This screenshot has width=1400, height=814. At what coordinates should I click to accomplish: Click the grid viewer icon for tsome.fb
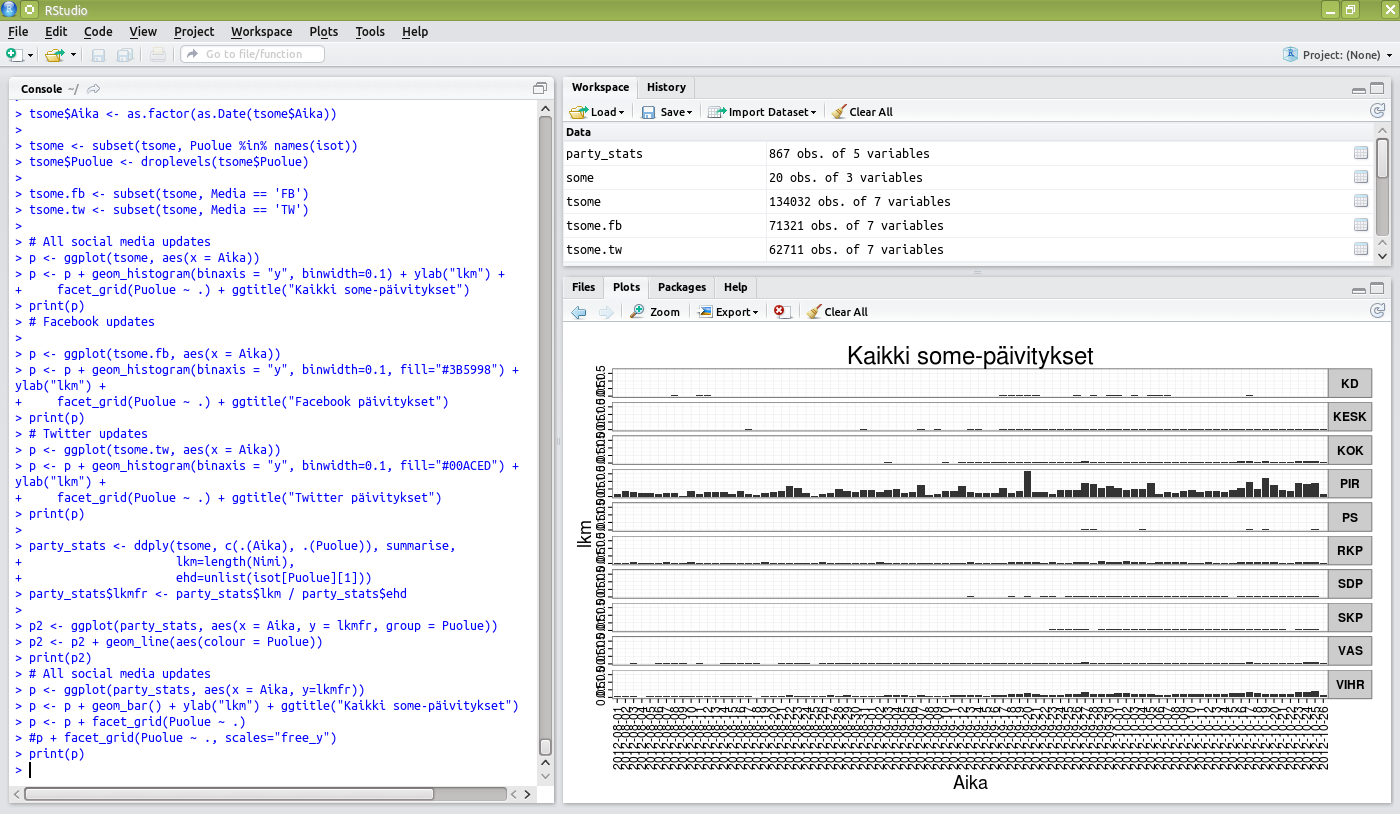tap(1360, 225)
